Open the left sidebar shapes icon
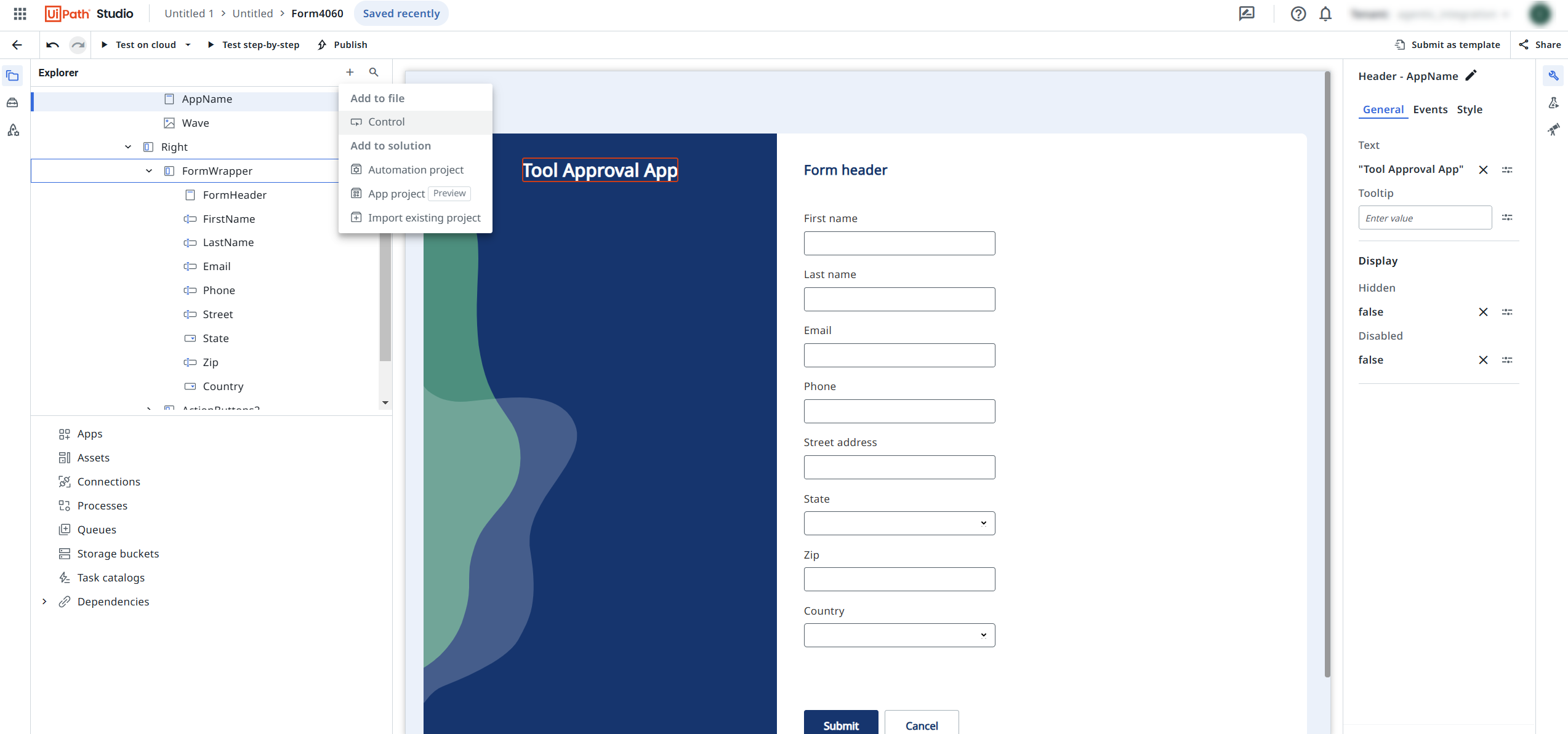The image size is (1568, 734). pyautogui.click(x=13, y=130)
